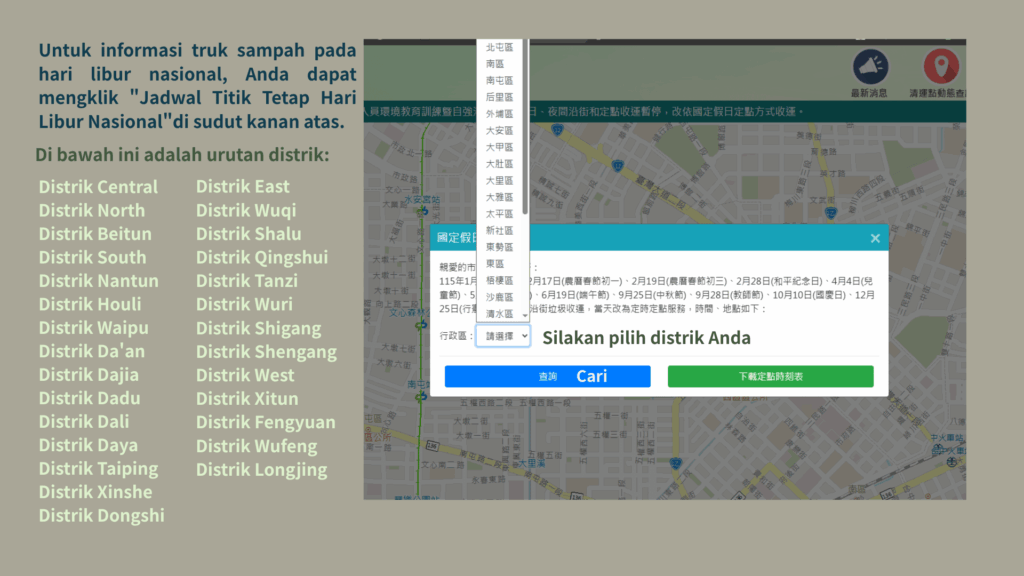This screenshot has width=1024, height=576.
Task: Click the district list scroll-down arrow
Action: 525,316
